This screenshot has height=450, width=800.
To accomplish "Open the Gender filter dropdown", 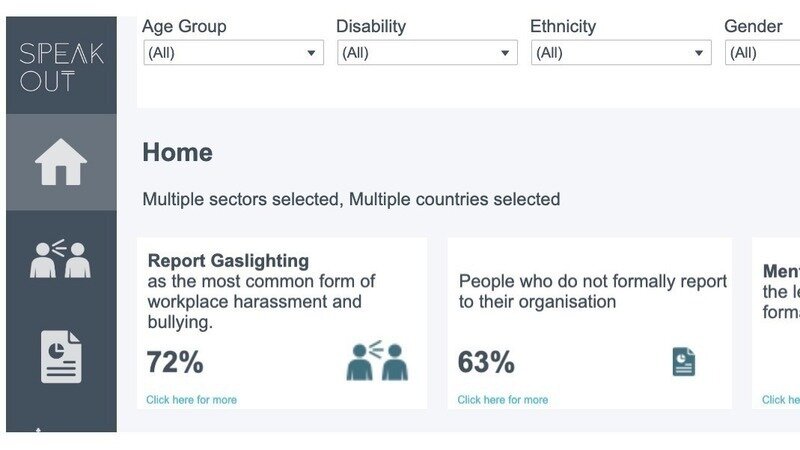I will click(762, 53).
